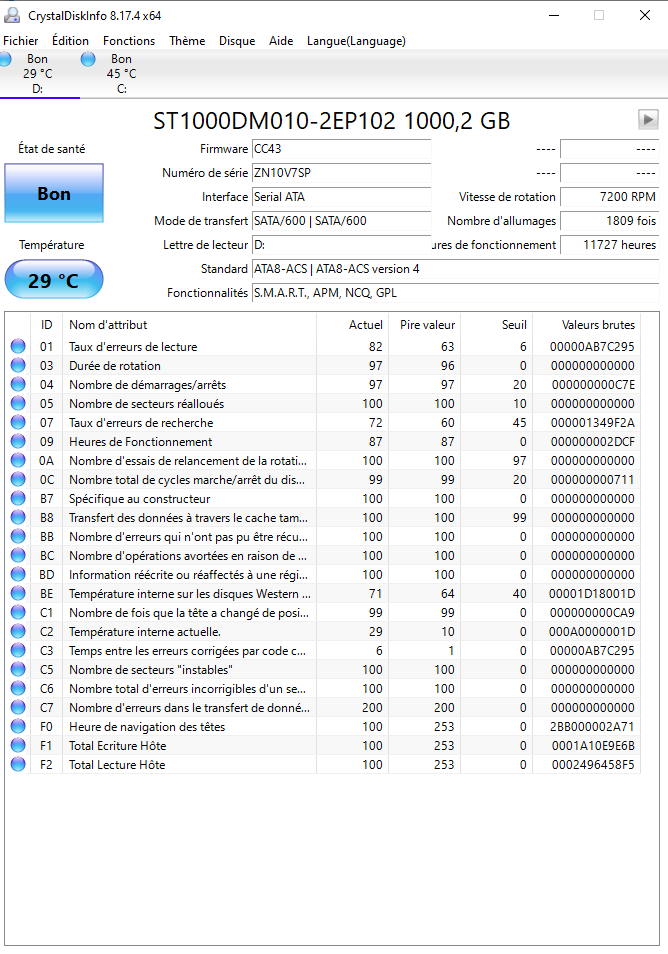This screenshot has height=954, width=668.
Task: Click status icon for attribute 0C
Action: (x=18, y=479)
